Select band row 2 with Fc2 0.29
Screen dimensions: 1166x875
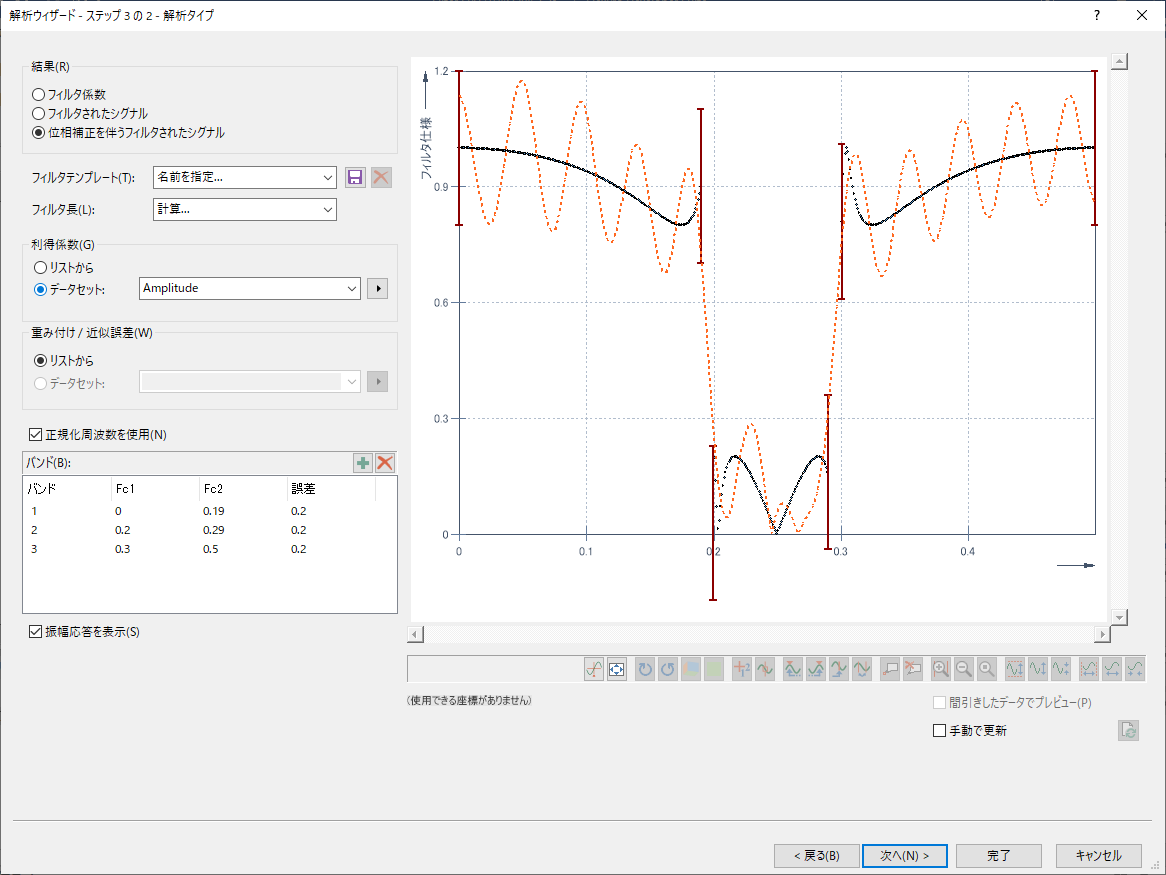point(210,530)
